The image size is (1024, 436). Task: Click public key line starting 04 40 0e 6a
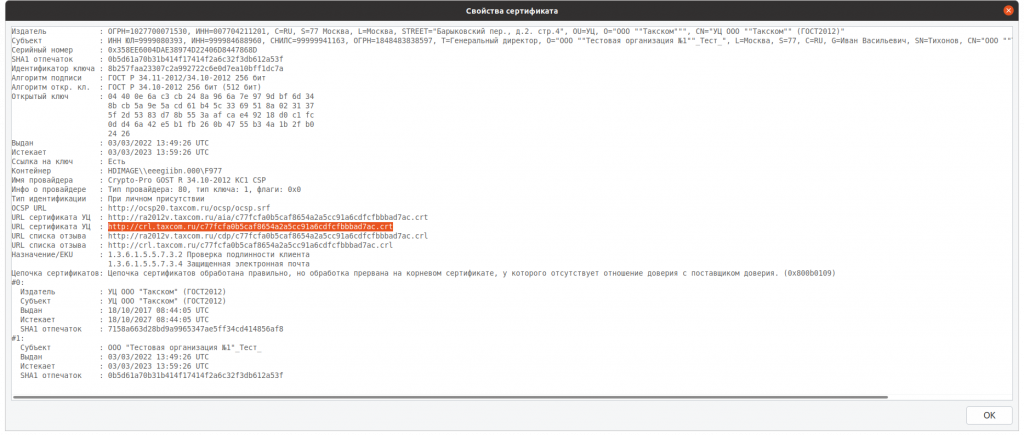[210, 96]
